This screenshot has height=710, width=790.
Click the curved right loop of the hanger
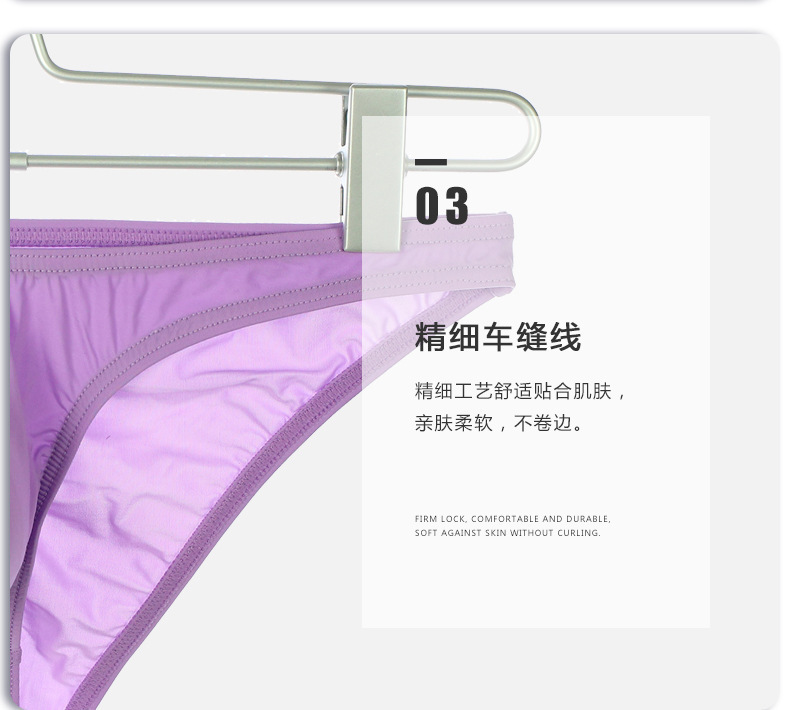click(524, 130)
